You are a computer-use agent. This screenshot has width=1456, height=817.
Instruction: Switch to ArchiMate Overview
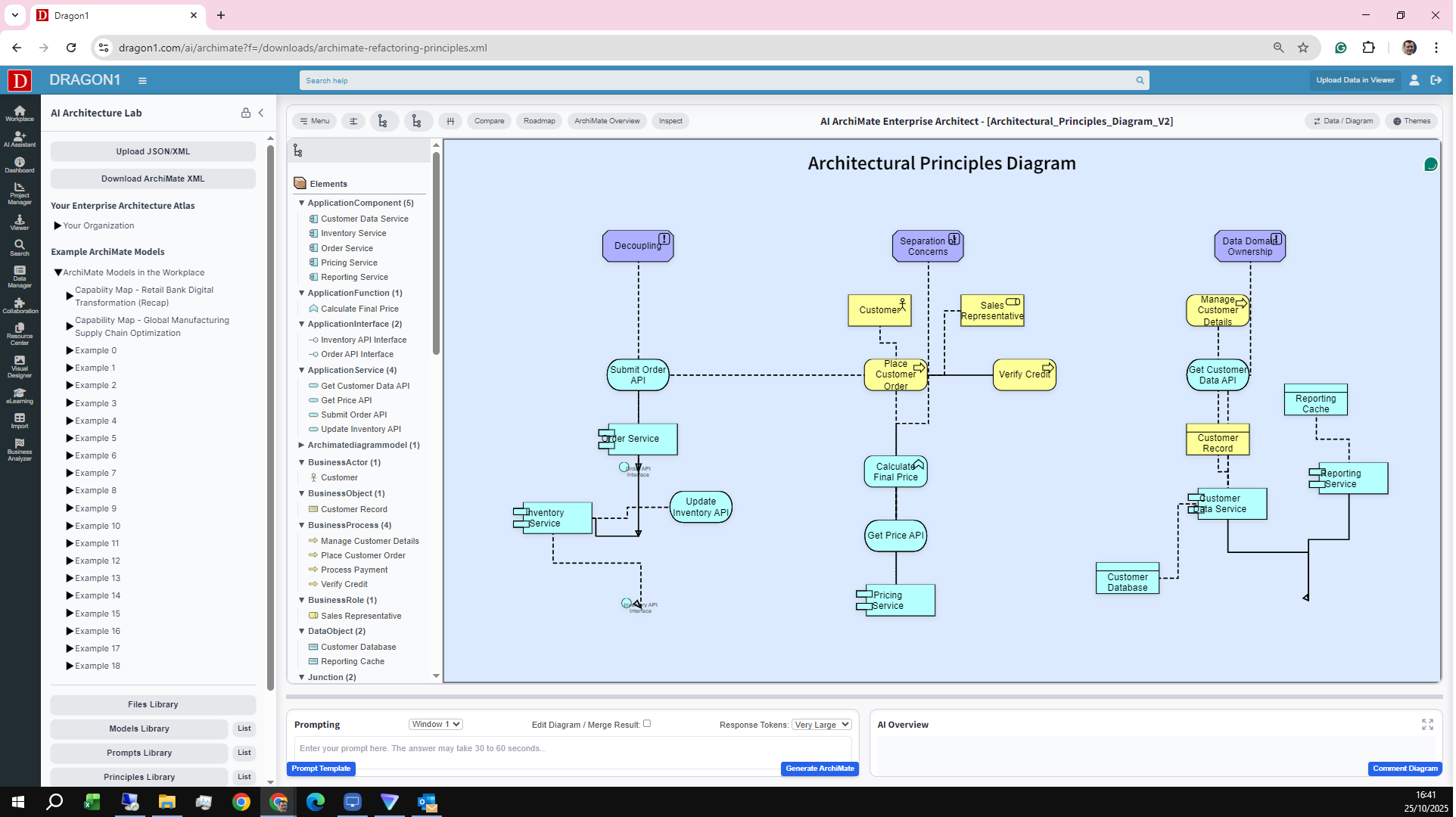pos(606,121)
